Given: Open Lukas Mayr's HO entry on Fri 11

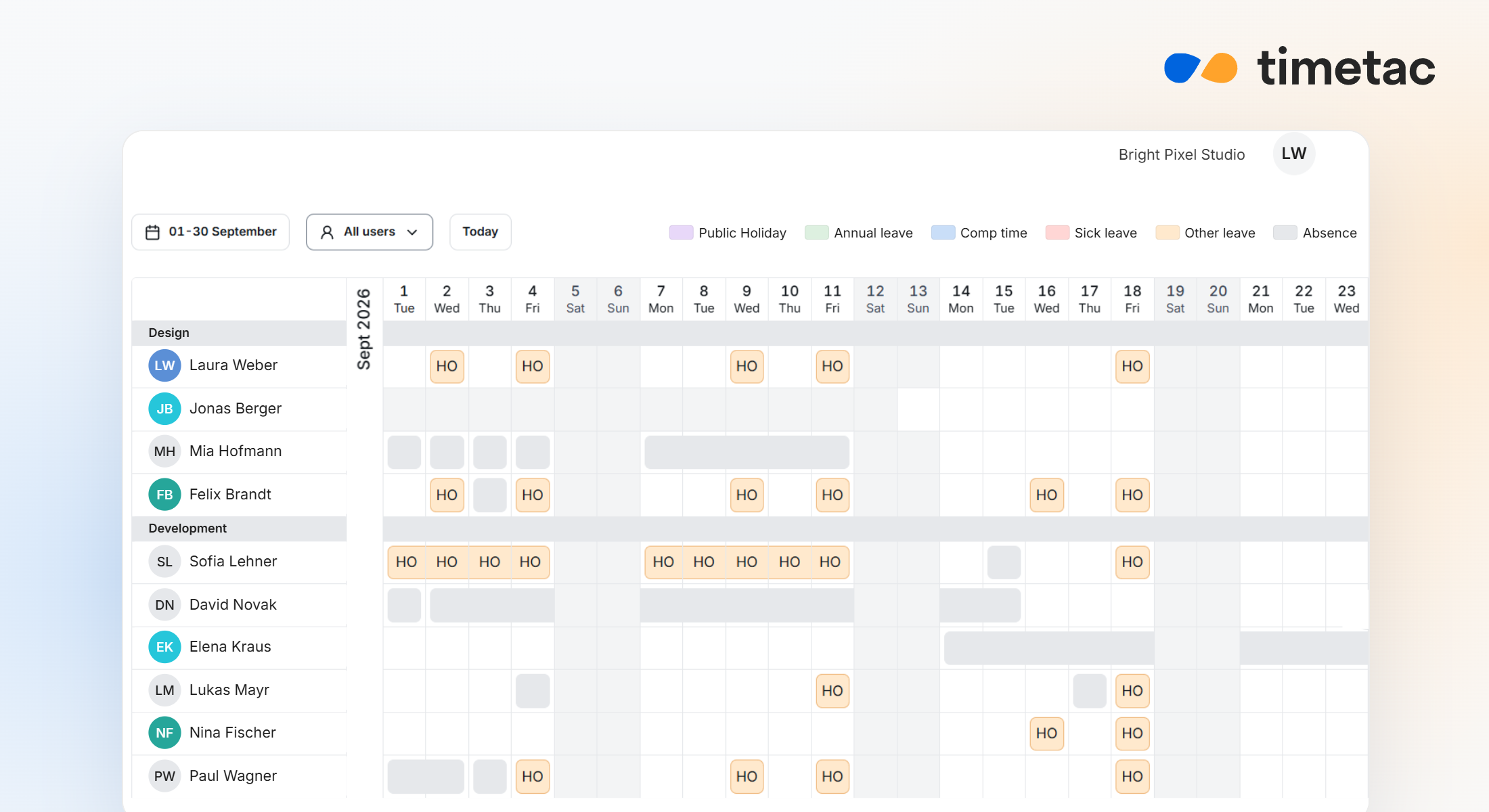Looking at the screenshot, I should point(832,691).
